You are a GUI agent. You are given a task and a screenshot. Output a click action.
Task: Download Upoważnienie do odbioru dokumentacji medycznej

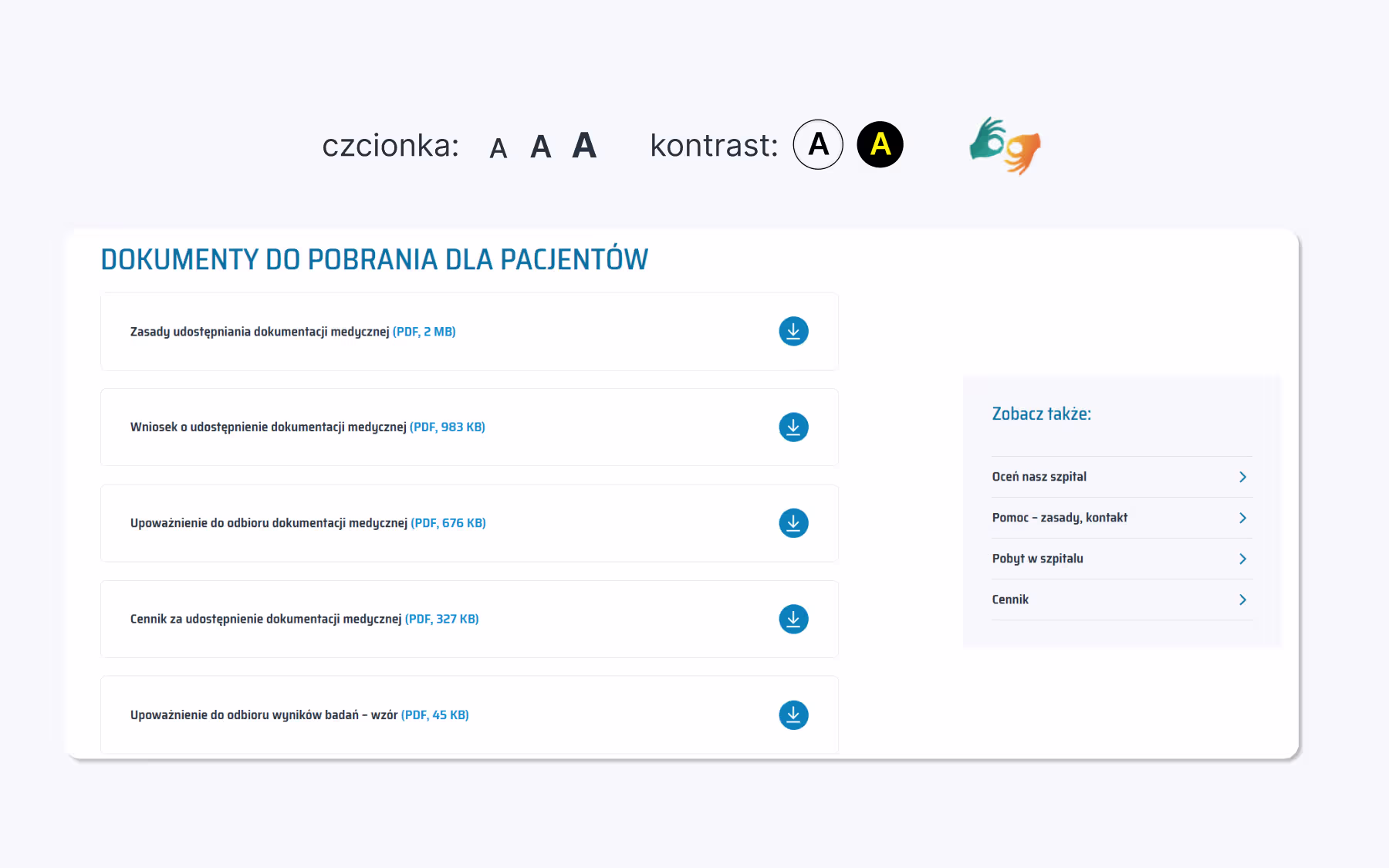pos(793,523)
